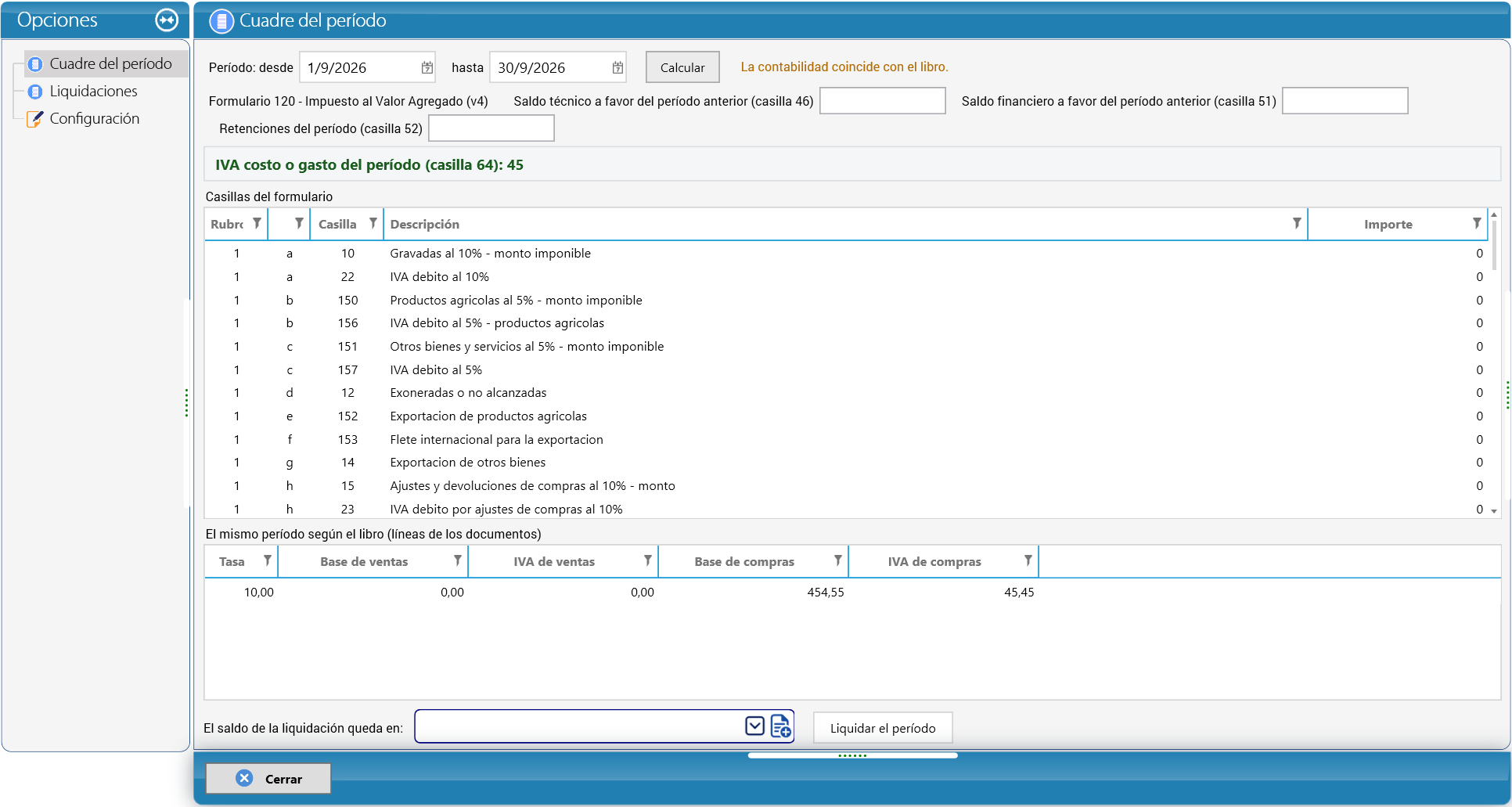Viewport: 1512px width, 807px height.
Task: Filter the IVA de ventas column
Action: [x=648, y=561]
